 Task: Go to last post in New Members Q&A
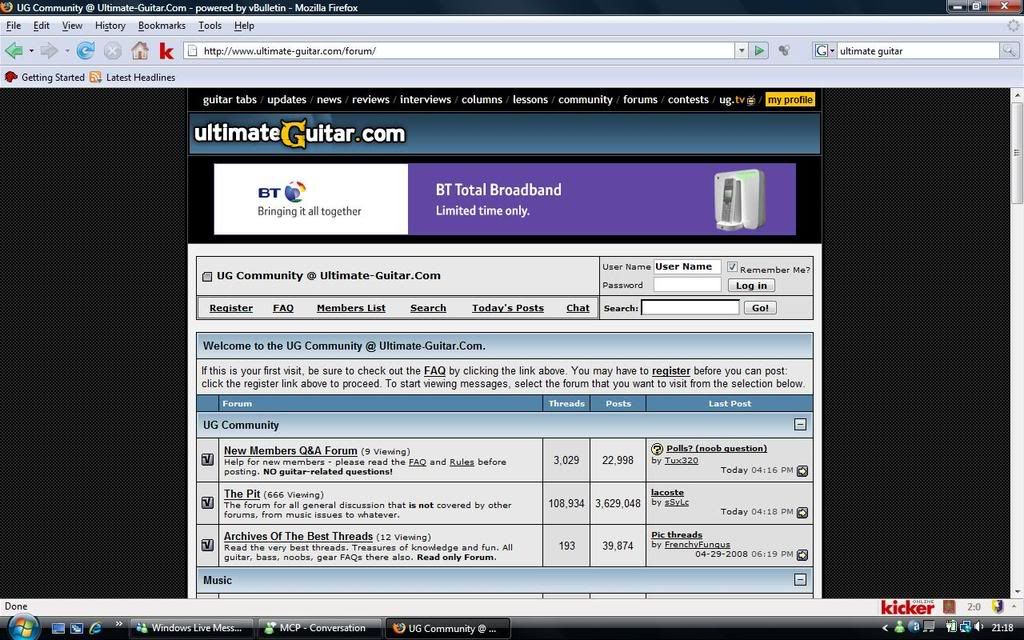point(802,471)
